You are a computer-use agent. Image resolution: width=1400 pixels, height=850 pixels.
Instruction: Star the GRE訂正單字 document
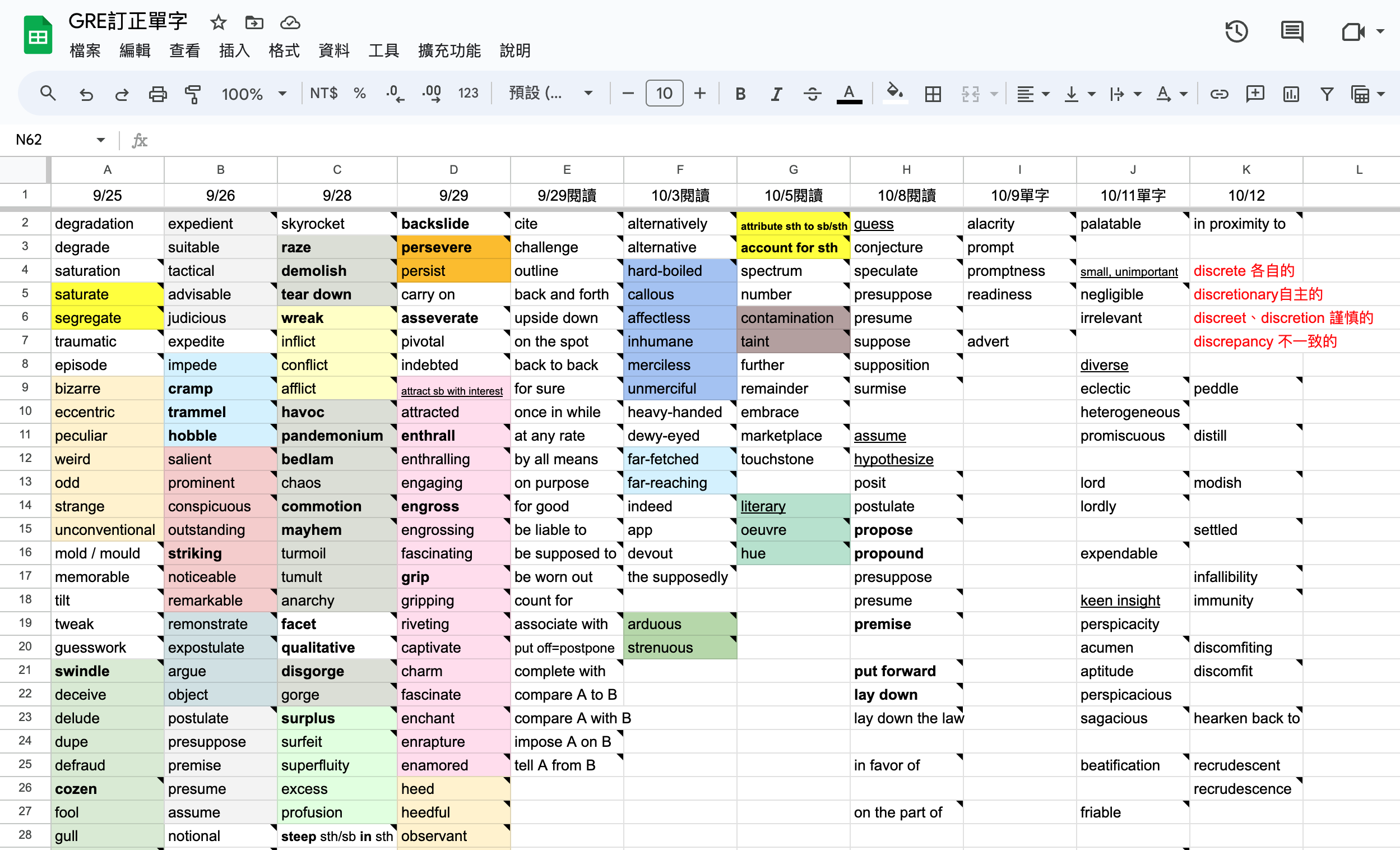[x=218, y=23]
